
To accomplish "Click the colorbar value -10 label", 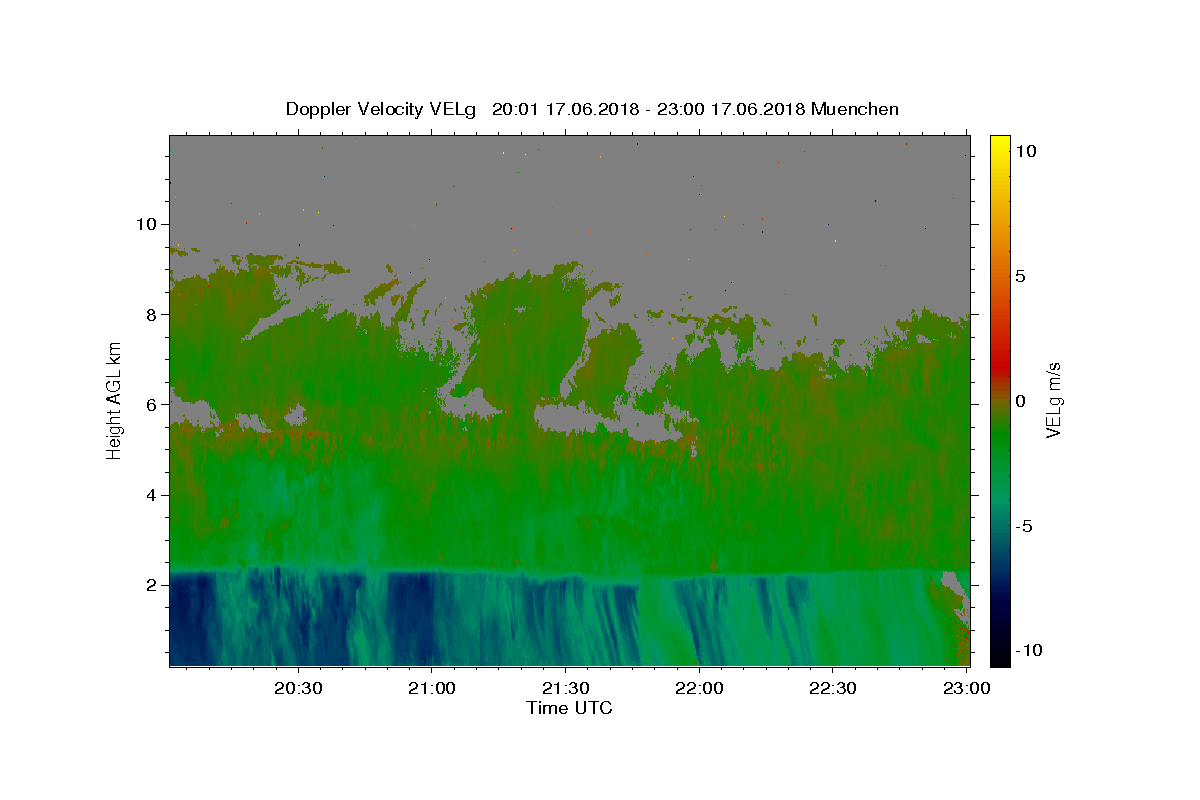I will [x=1029, y=650].
